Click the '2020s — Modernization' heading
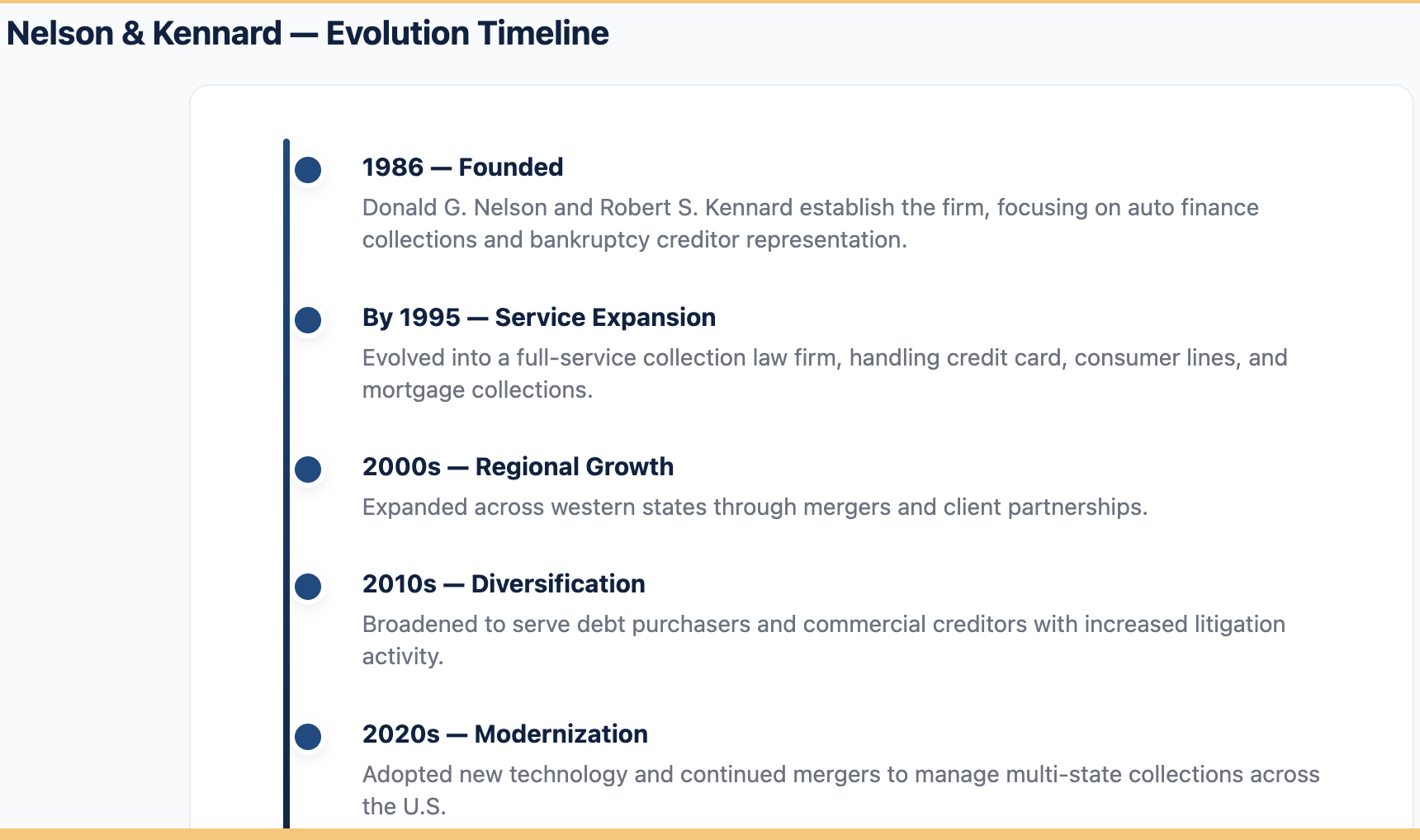The height and width of the screenshot is (840, 1420). (505, 734)
